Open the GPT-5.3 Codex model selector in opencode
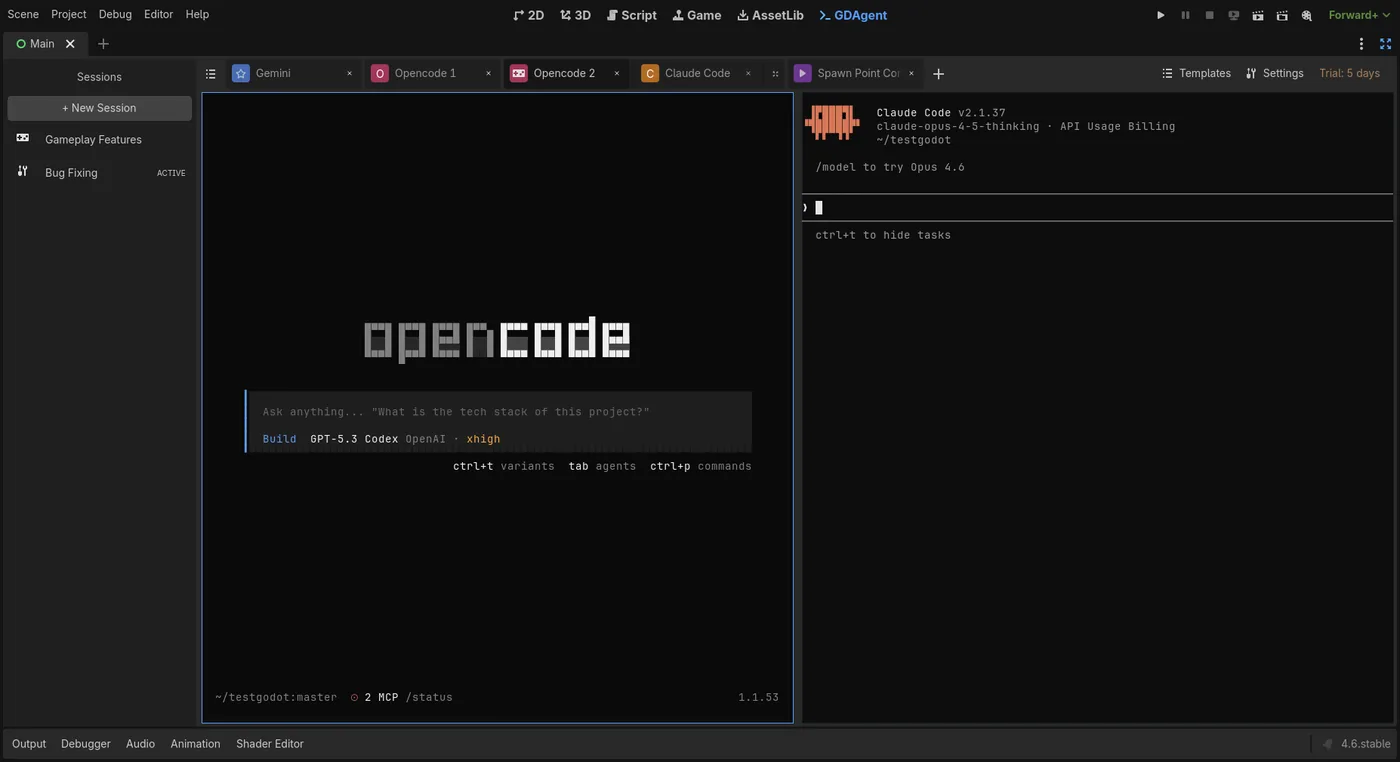Screen dimensions: 1400x762 354,438
